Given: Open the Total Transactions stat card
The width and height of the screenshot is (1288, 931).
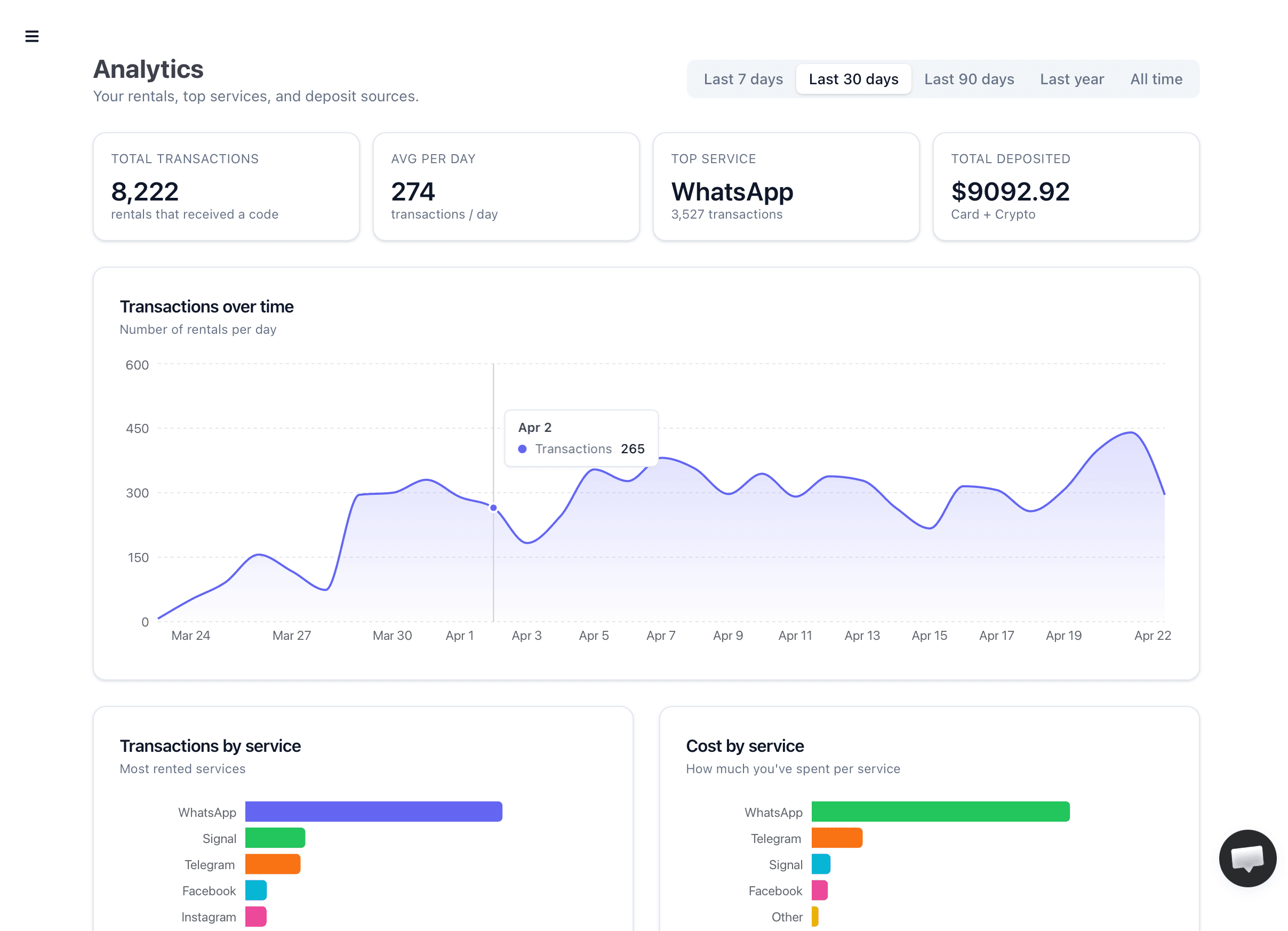Looking at the screenshot, I should pos(226,186).
